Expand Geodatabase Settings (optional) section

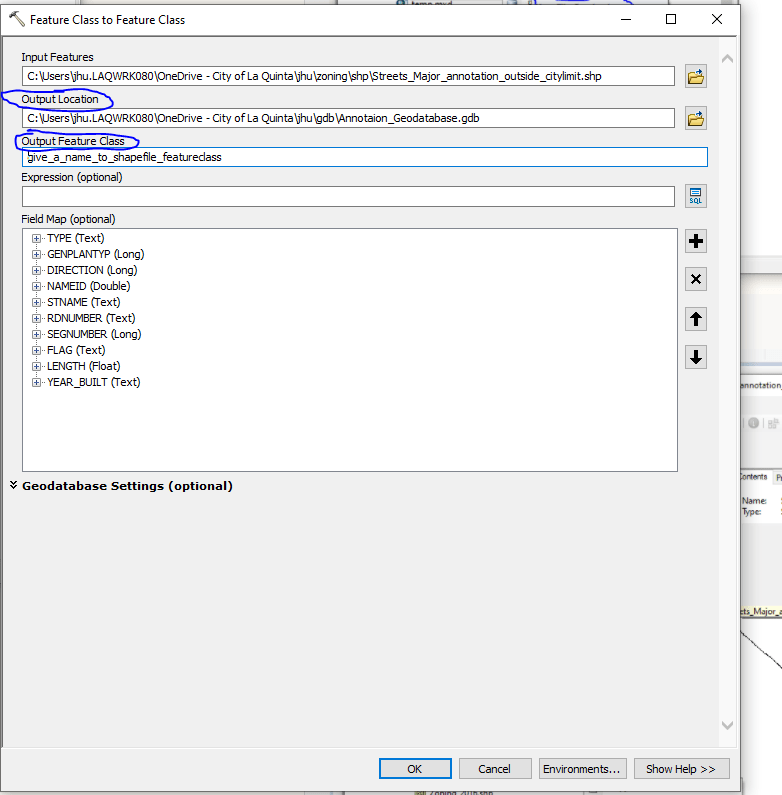(x=14, y=485)
